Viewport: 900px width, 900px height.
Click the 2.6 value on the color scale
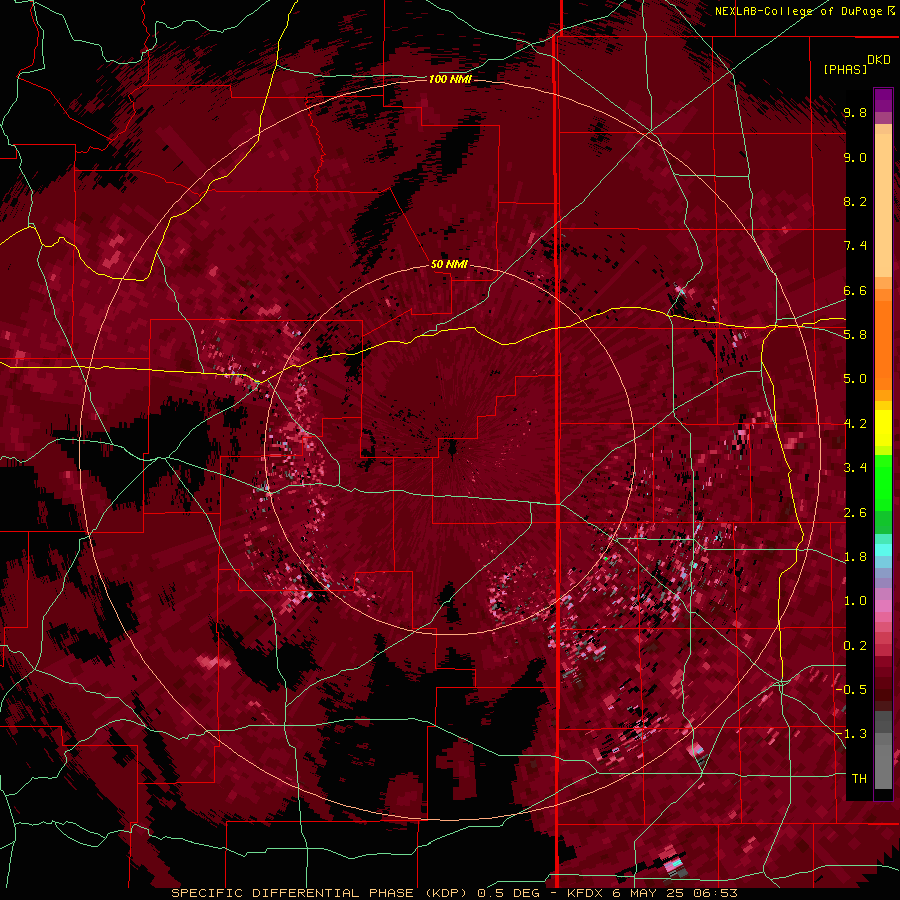[x=855, y=513]
